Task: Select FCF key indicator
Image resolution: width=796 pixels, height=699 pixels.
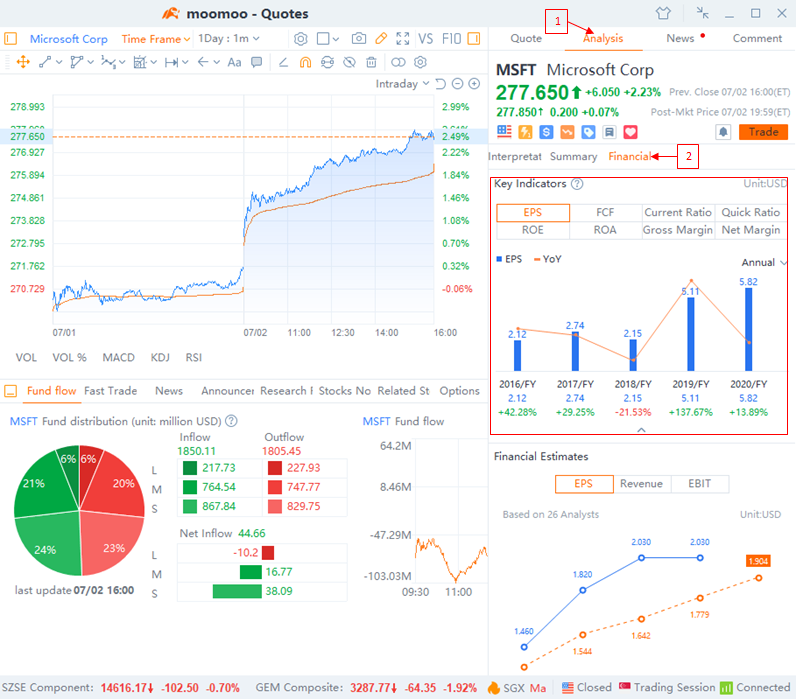Action: [605, 212]
